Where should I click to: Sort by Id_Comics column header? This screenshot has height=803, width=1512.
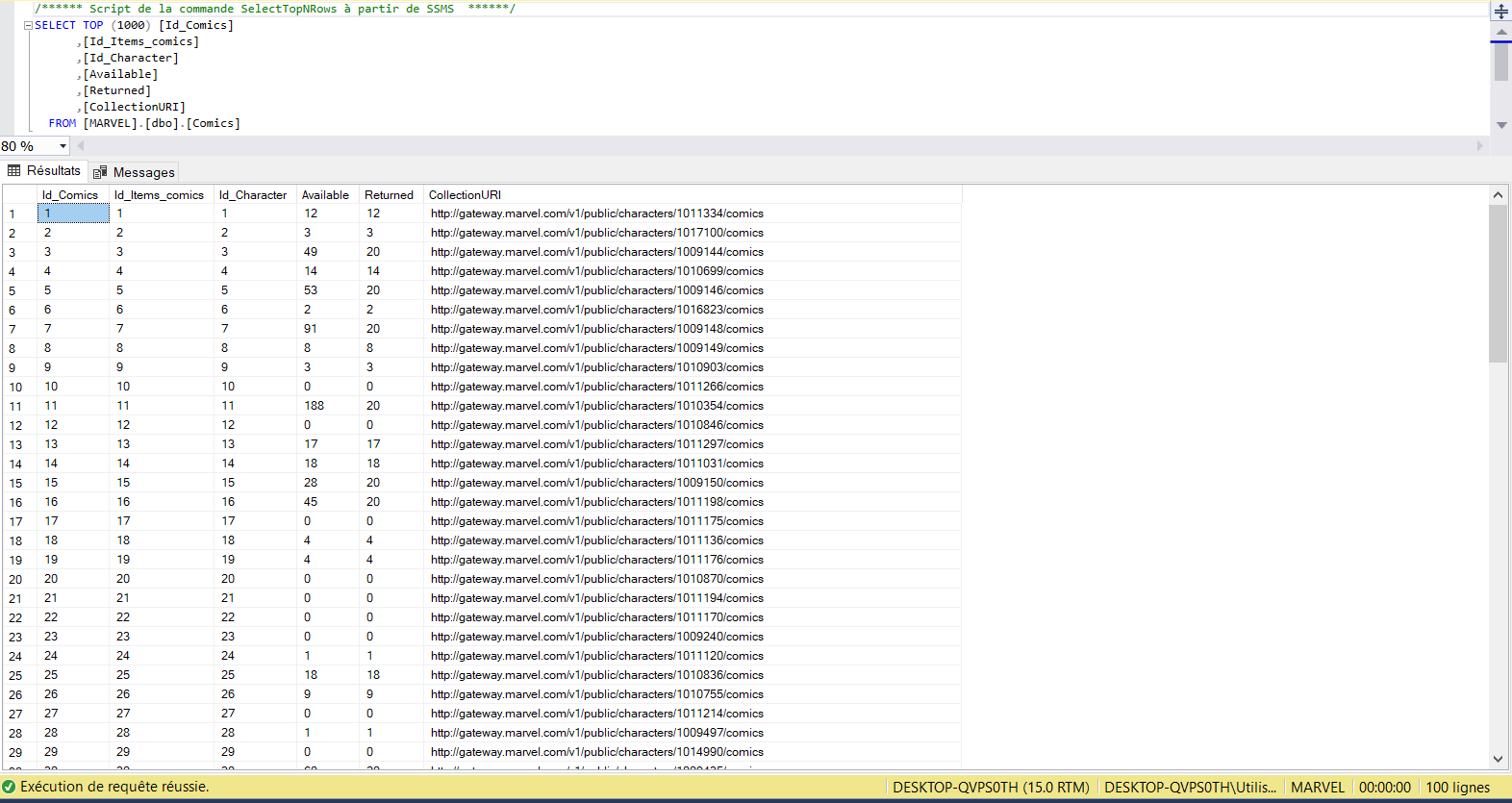[x=73, y=195]
